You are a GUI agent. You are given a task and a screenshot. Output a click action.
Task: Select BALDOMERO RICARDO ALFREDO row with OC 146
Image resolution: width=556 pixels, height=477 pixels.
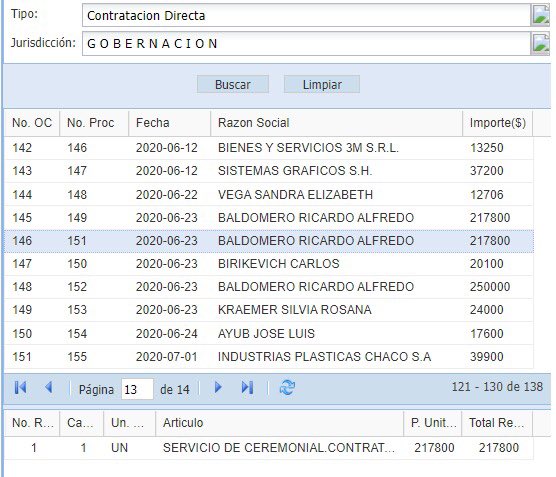[x=269, y=241]
